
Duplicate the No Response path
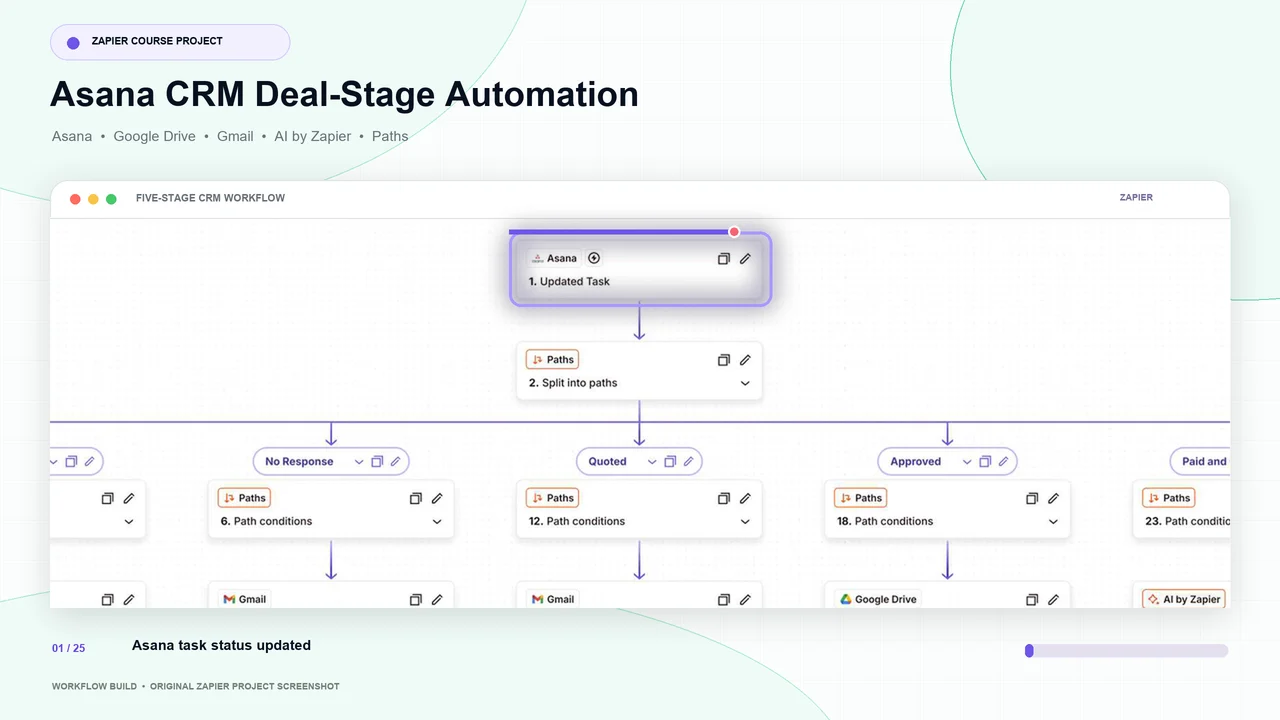coord(377,462)
